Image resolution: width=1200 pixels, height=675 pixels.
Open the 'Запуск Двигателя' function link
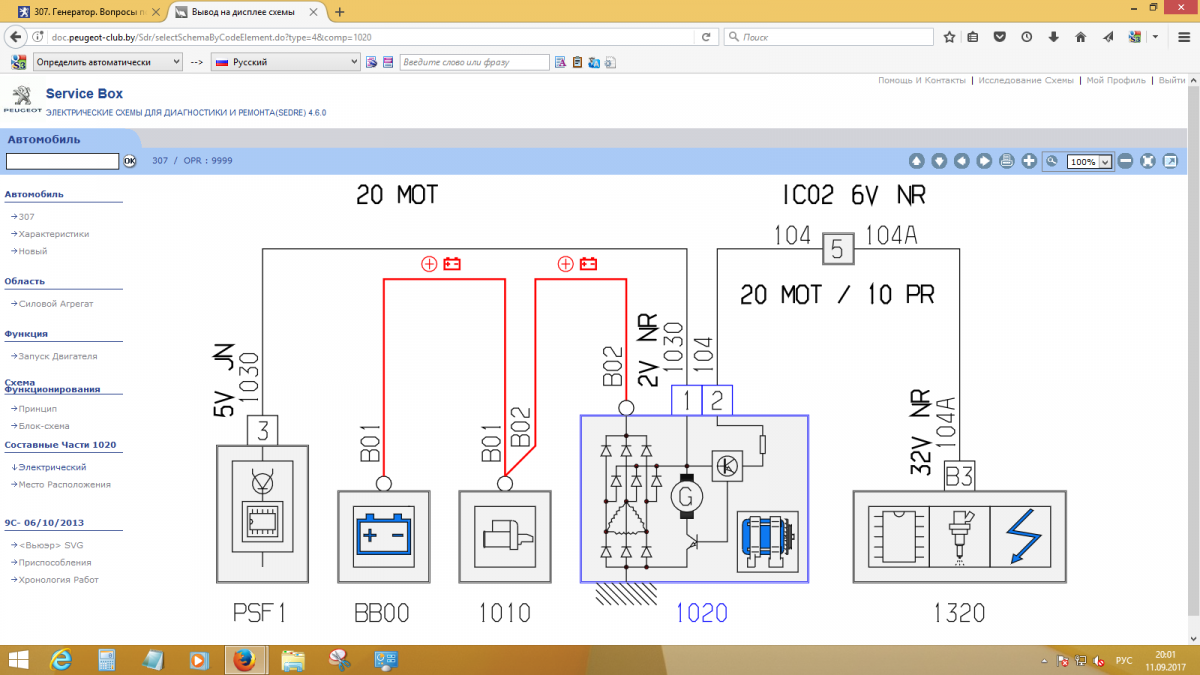click(54, 355)
